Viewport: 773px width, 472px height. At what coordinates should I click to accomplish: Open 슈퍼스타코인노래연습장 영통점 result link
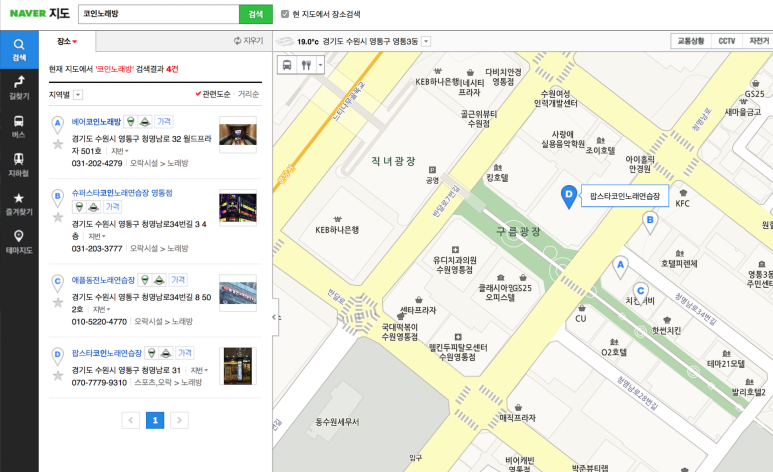(122, 193)
